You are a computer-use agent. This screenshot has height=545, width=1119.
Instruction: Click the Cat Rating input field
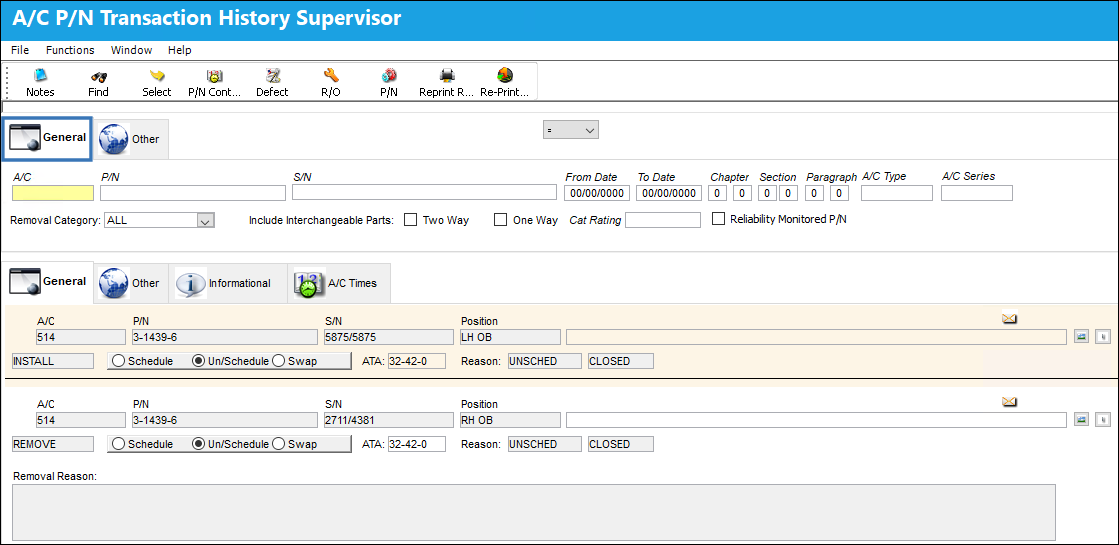(x=663, y=220)
